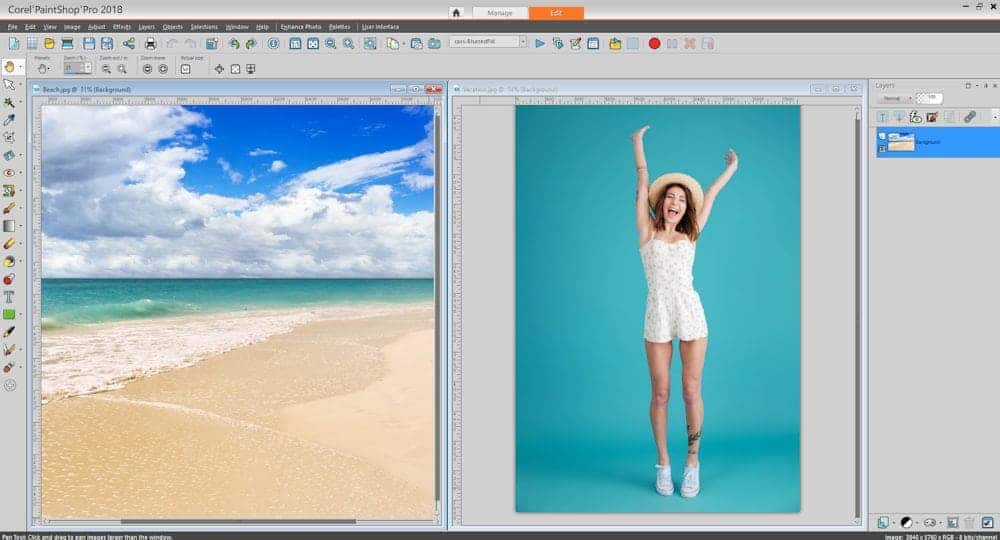Select the Text tool
Viewport: 1000px width, 540px height.
point(10,297)
